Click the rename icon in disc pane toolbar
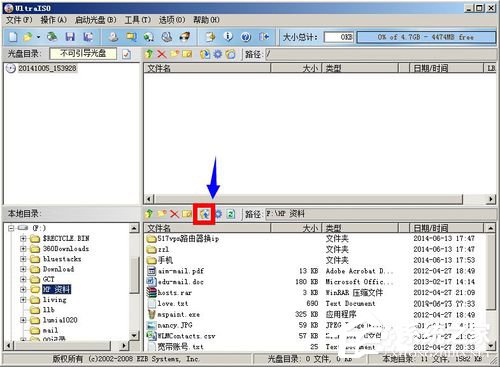The width and height of the screenshot is (500, 367). point(187,54)
